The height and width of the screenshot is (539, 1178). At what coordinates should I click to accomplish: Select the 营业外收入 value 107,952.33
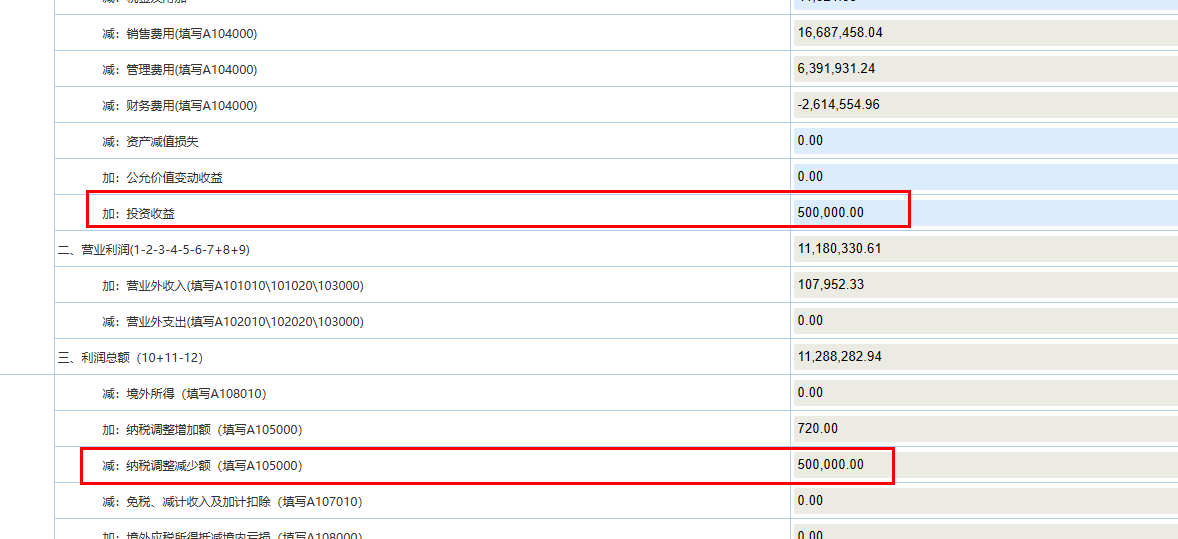coord(985,285)
